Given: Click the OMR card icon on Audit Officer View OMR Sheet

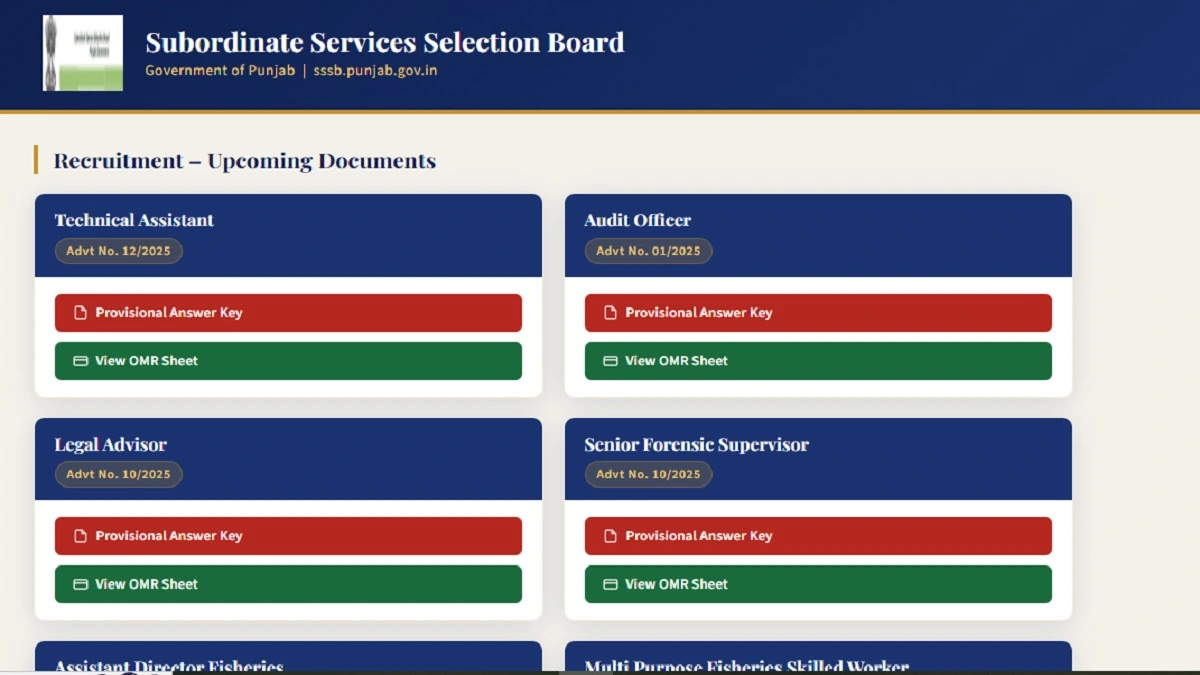Looking at the screenshot, I should [x=610, y=361].
